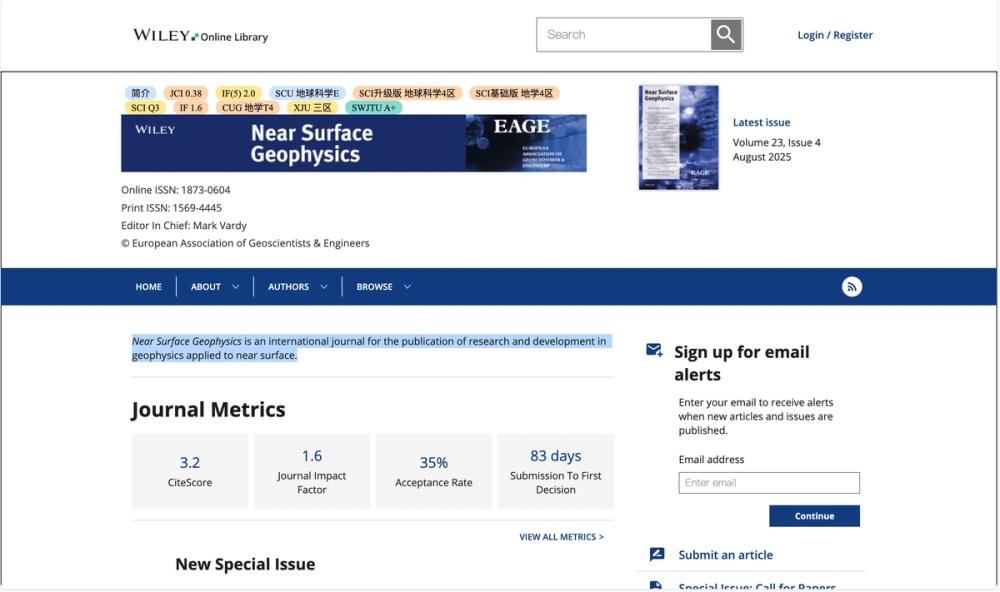Open the AUTHORS menu
The height and width of the screenshot is (592, 1000).
(288, 287)
